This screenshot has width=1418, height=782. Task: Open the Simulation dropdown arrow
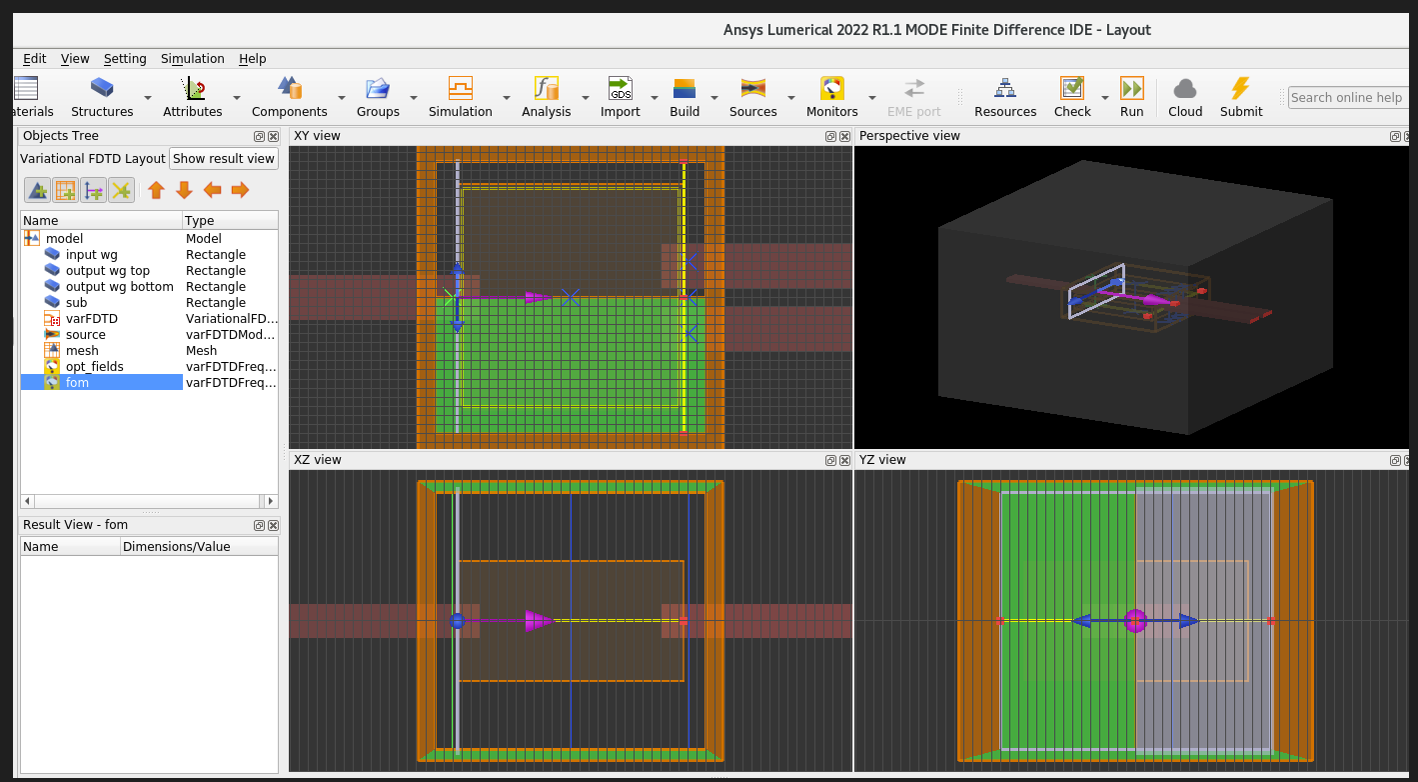[x=506, y=98]
